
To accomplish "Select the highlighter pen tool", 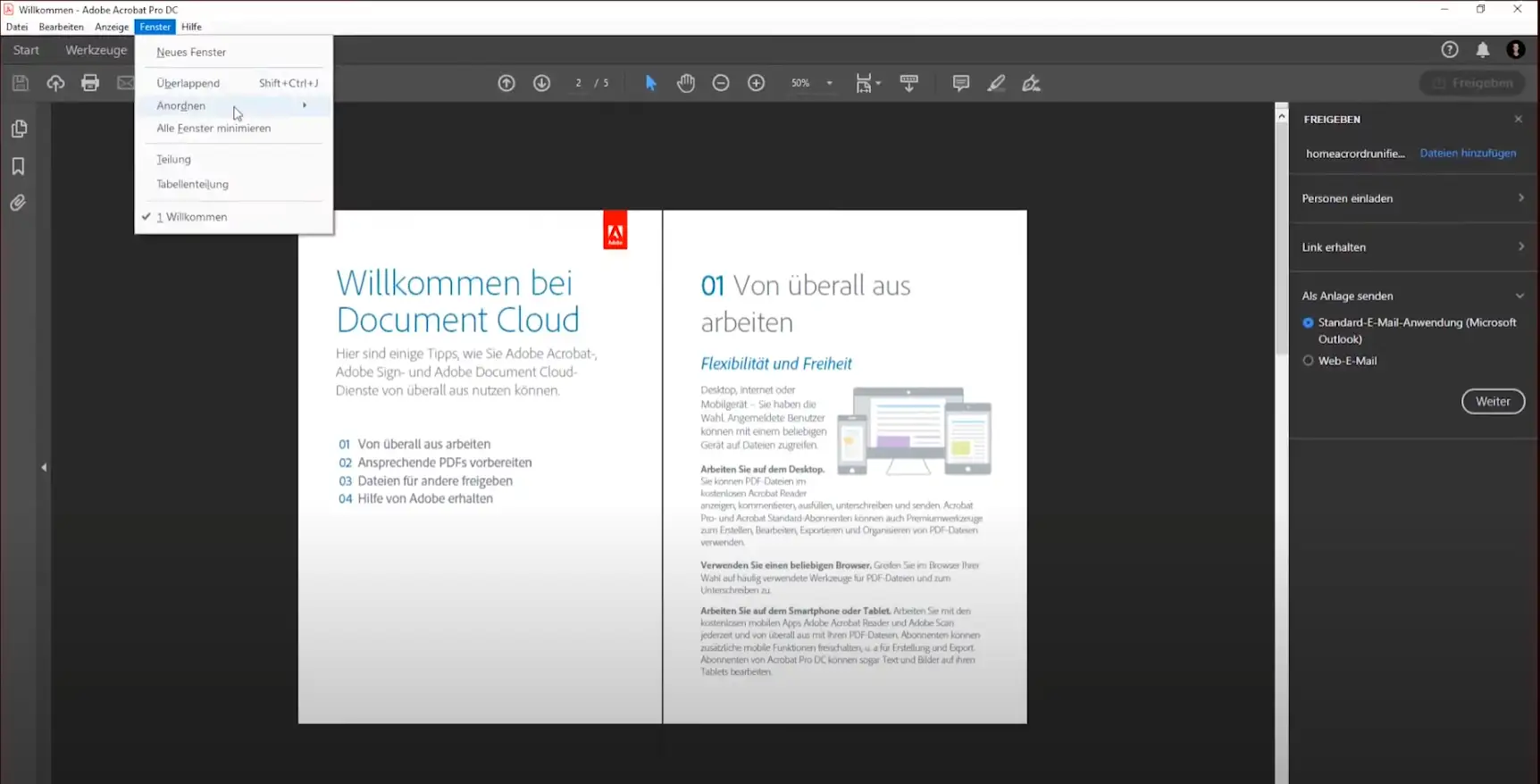I will pyautogui.click(x=996, y=83).
